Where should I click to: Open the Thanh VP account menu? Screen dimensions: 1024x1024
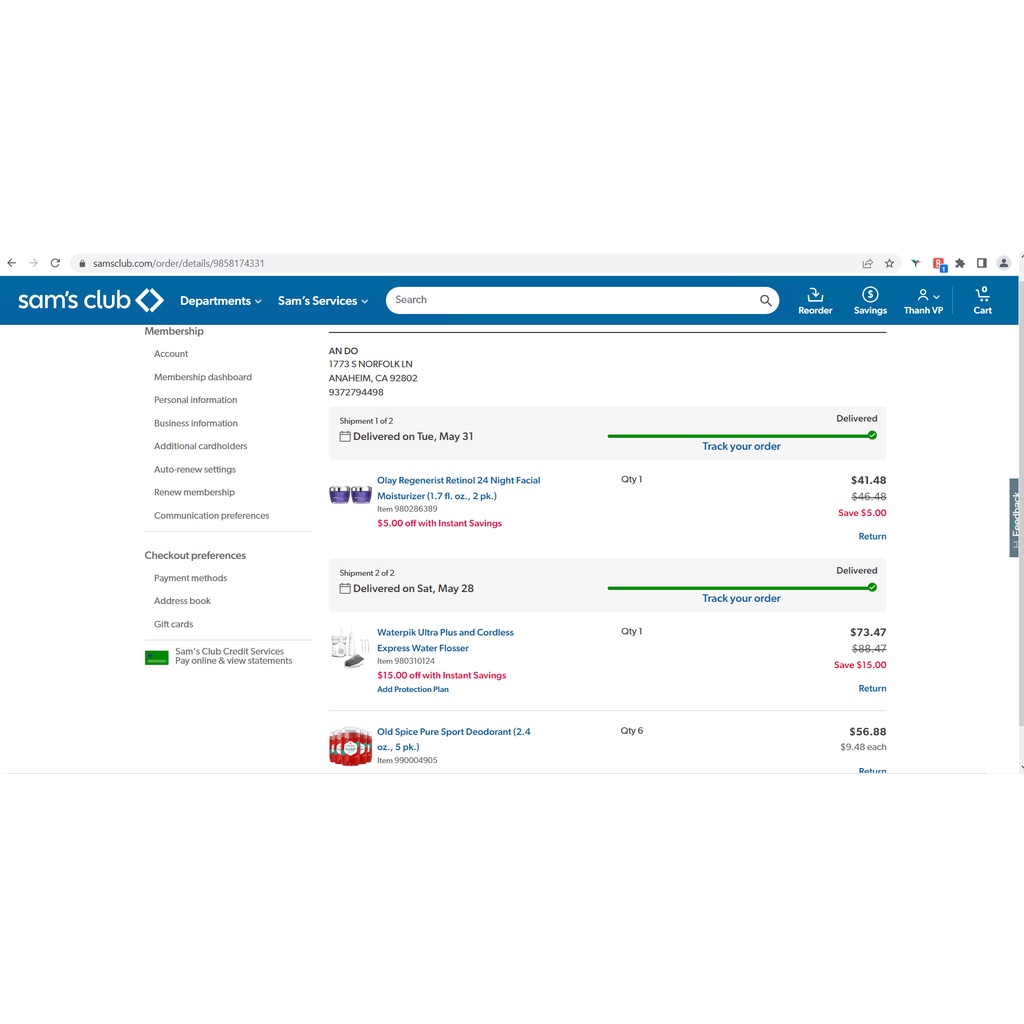[923, 300]
